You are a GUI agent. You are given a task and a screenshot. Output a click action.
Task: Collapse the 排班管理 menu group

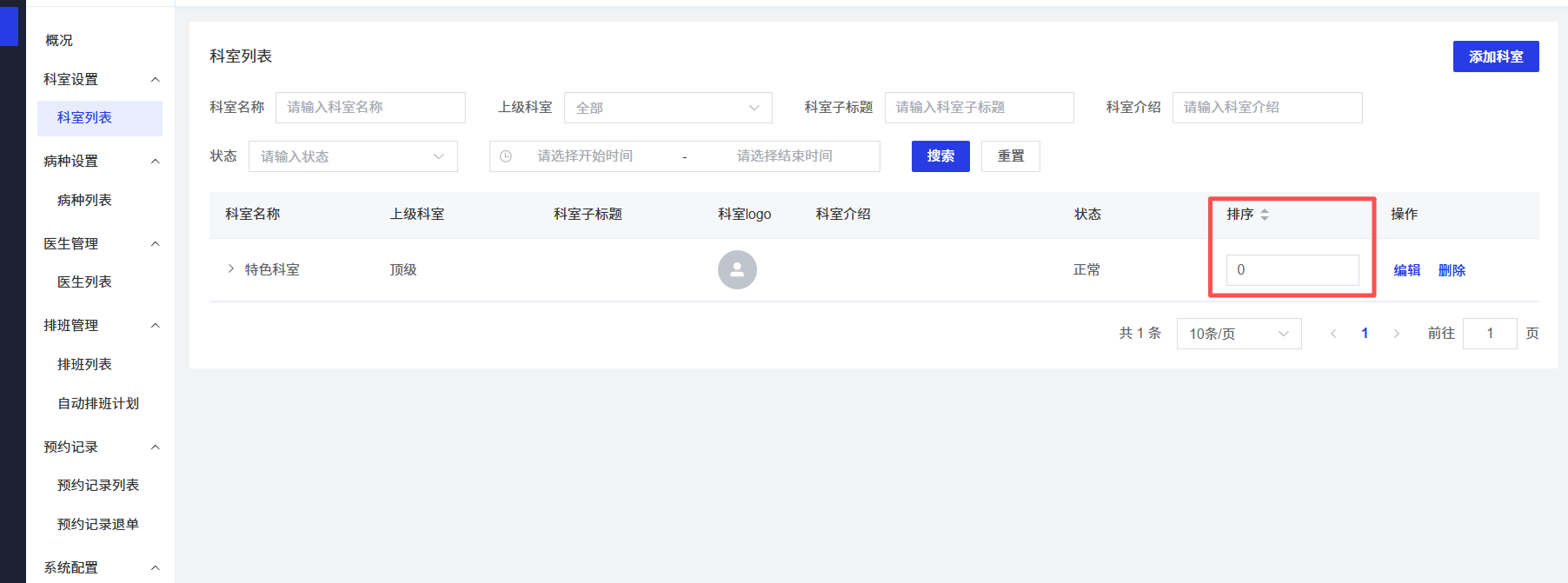(156, 326)
